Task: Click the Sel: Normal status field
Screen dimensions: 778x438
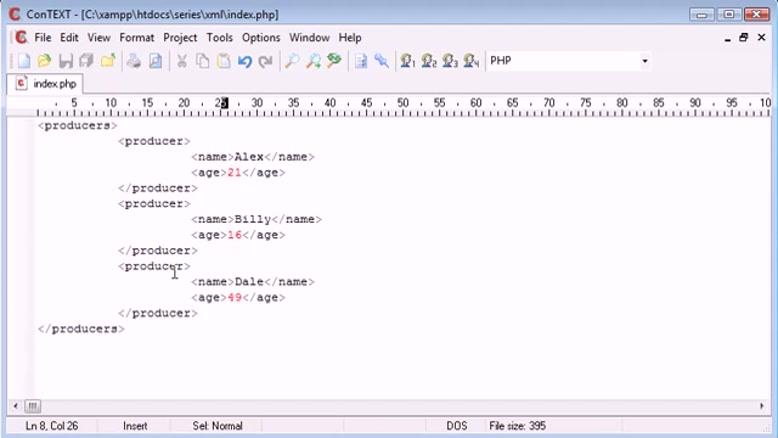Action: pyautogui.click(x=217, y=426)
